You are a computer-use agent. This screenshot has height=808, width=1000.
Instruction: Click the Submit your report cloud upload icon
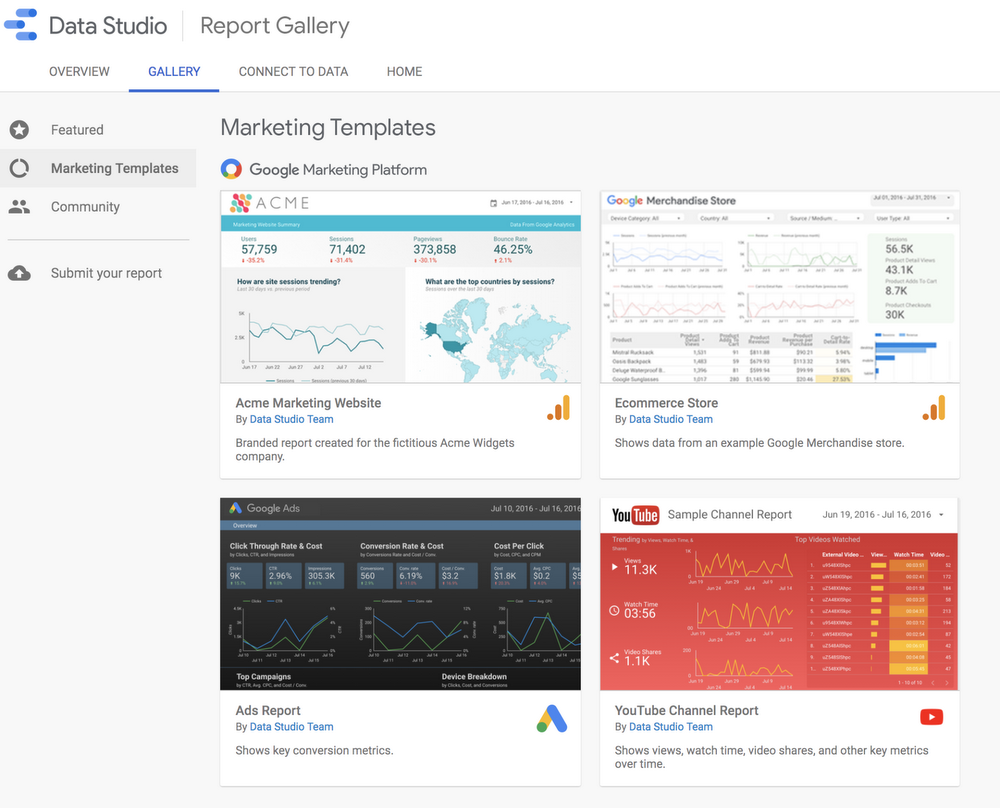tap(19, 273)
